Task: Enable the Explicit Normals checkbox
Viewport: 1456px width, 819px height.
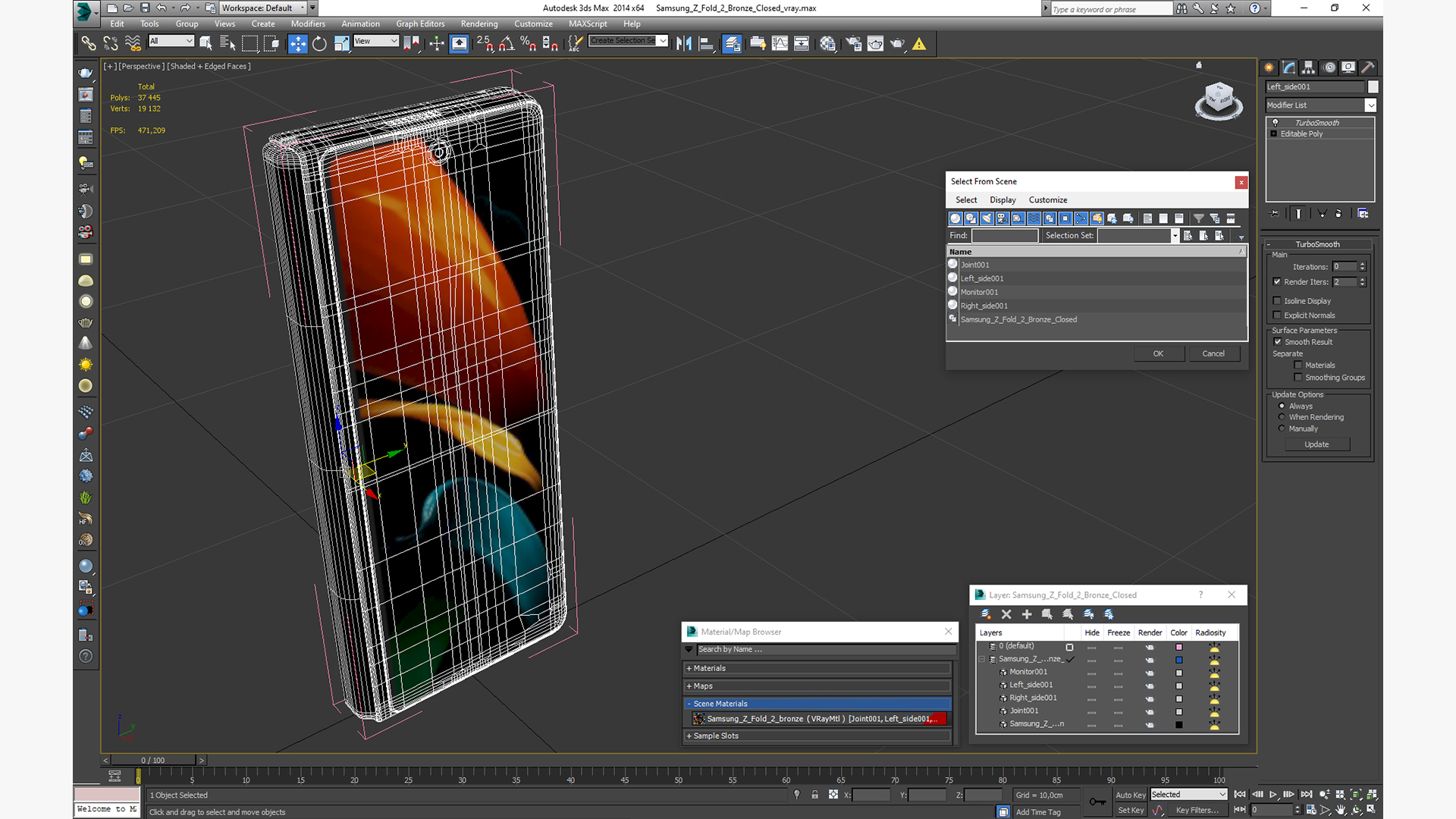Action: (1277, 315)
